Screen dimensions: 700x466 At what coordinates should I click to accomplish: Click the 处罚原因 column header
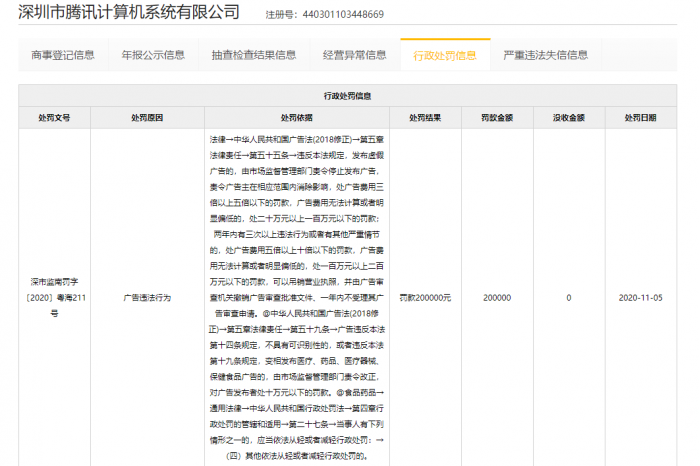[x=146, y=117]
